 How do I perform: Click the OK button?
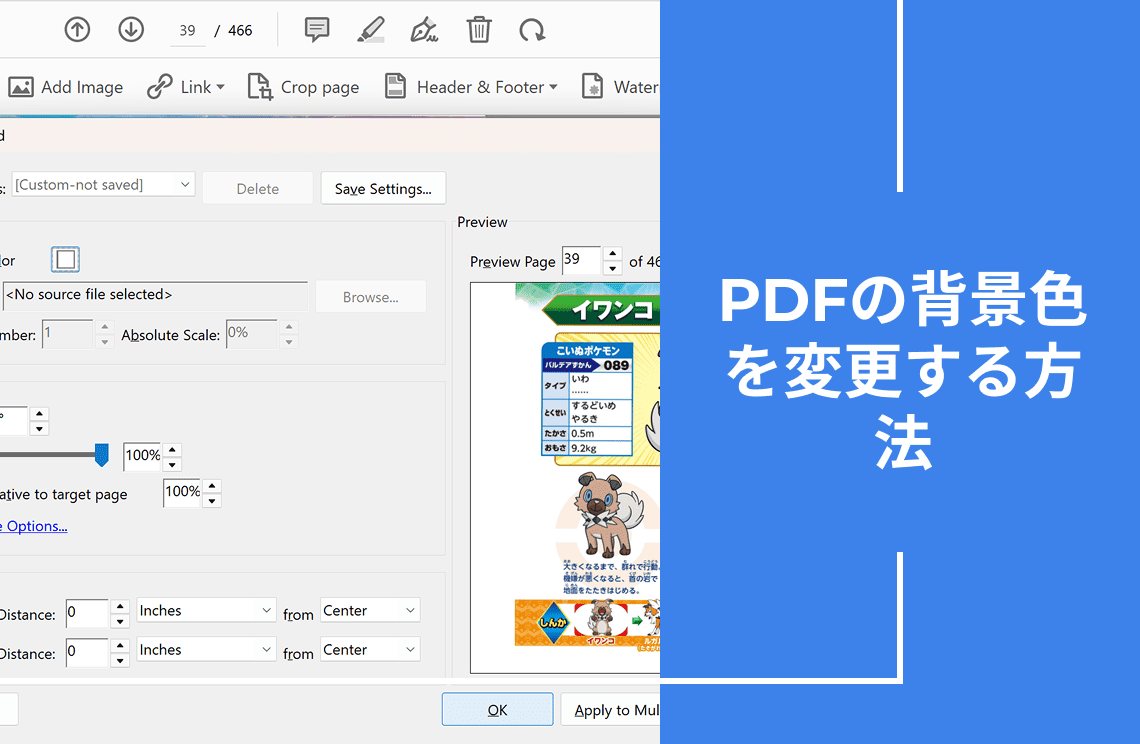497,710
